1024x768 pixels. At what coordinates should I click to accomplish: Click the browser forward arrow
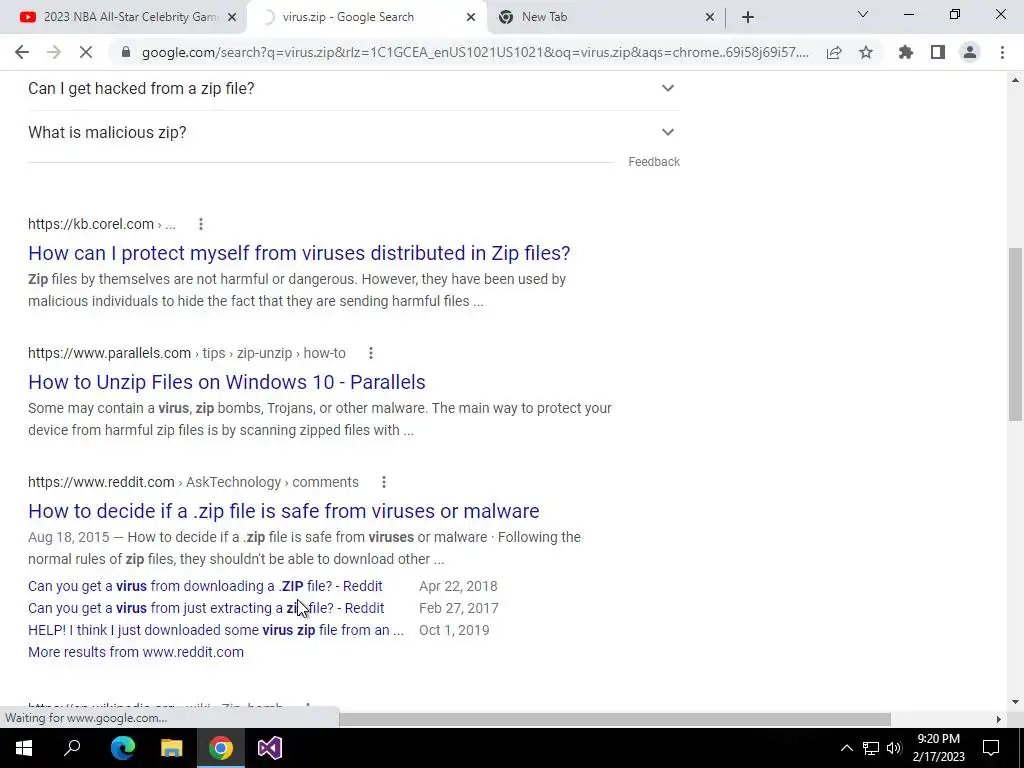(x=54, y=52)
